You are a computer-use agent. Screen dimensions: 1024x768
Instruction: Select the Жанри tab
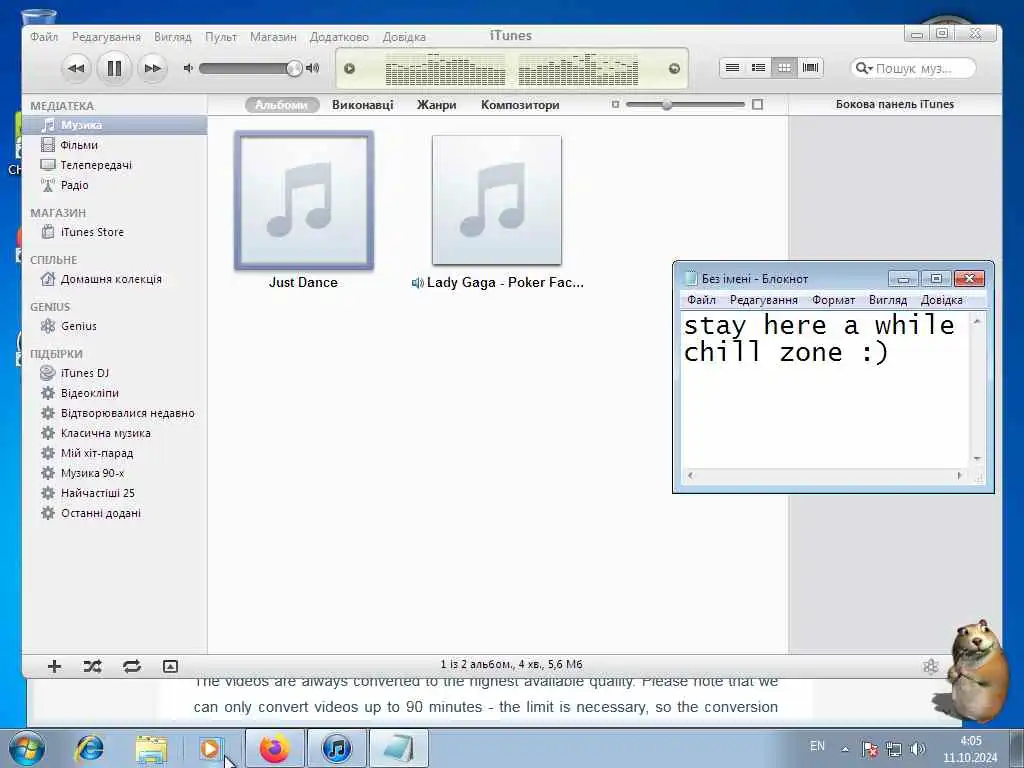(x=436, y=104)
